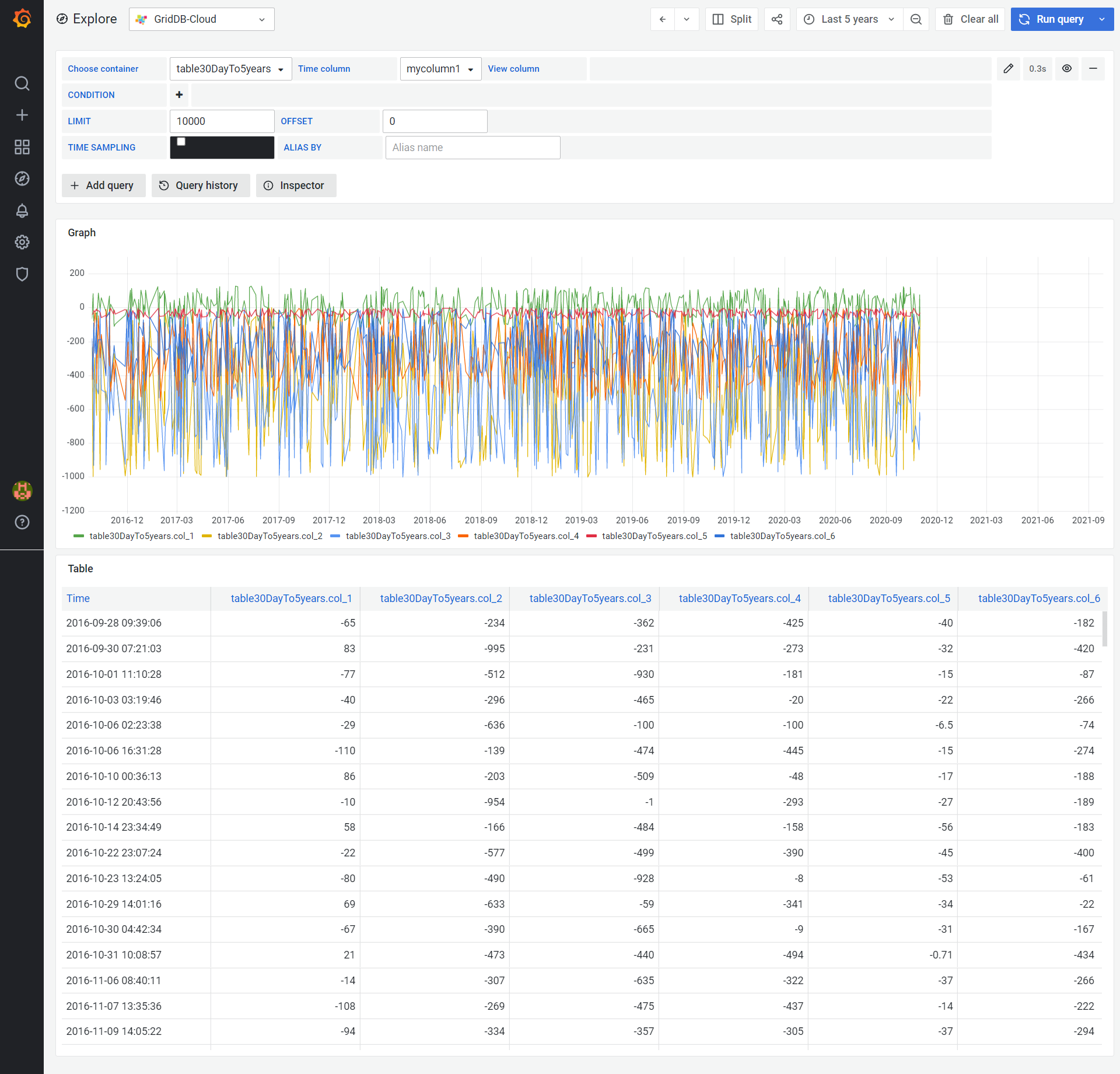Open the Last 5 years time picker

pyautogui.click(x=849, y=19)
